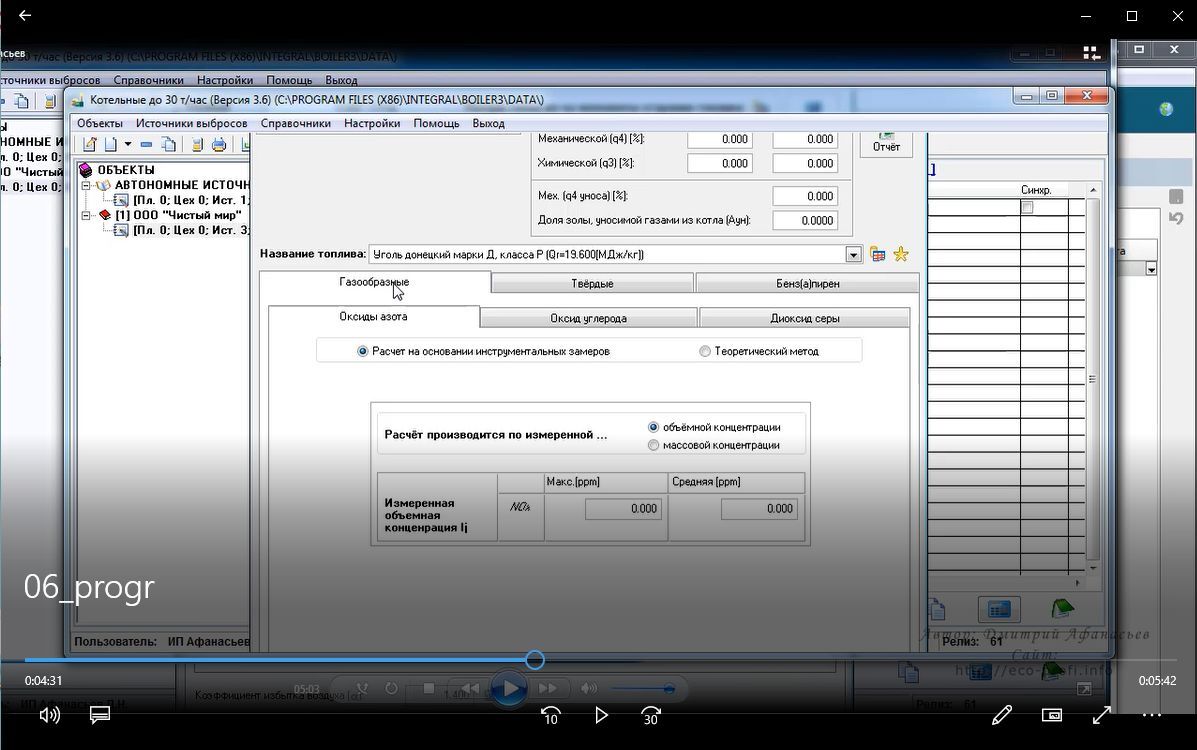
Task: Select 'Теоретический метод' radio option
Action: click(705, 351)
